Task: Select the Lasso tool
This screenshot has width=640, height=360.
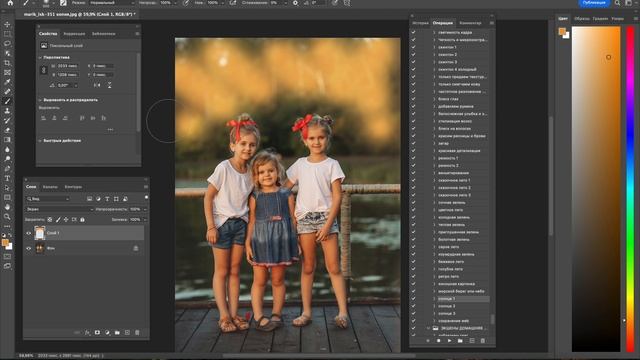Action: point(7,43)
